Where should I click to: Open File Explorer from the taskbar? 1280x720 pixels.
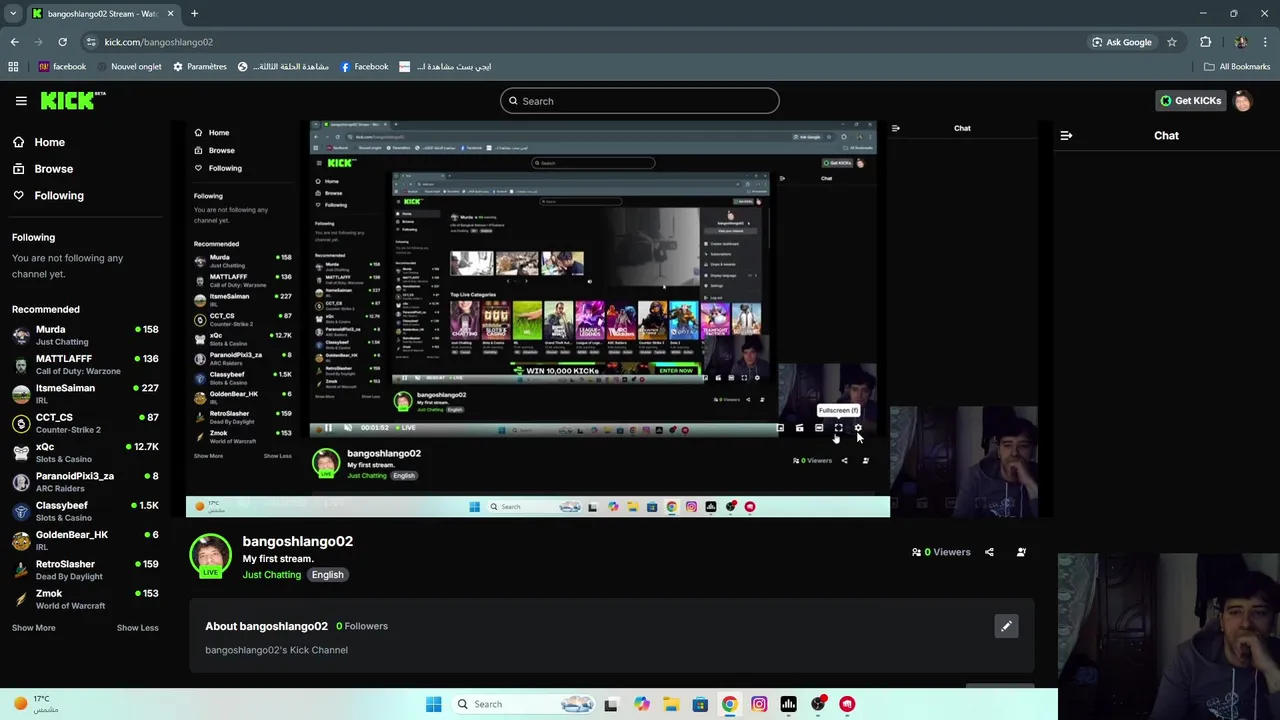pyautogui.click(x=671, y=704)
